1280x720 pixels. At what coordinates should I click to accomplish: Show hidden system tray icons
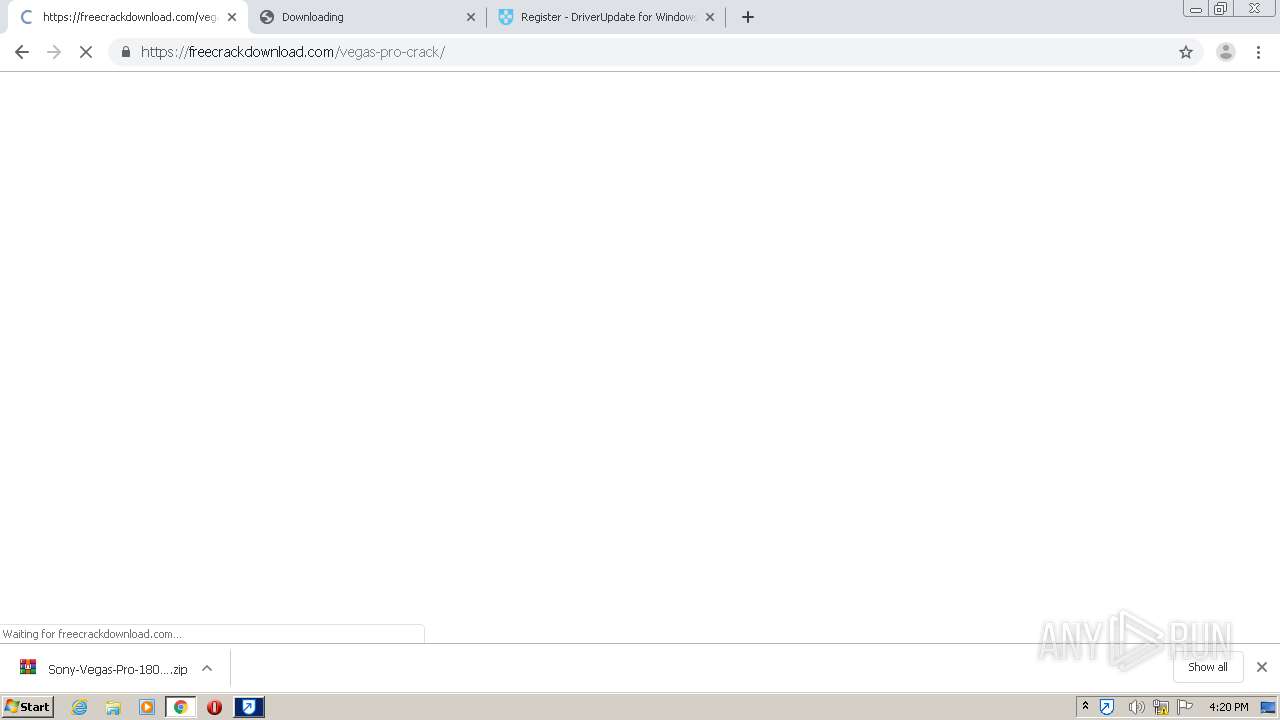[1085, 707]
